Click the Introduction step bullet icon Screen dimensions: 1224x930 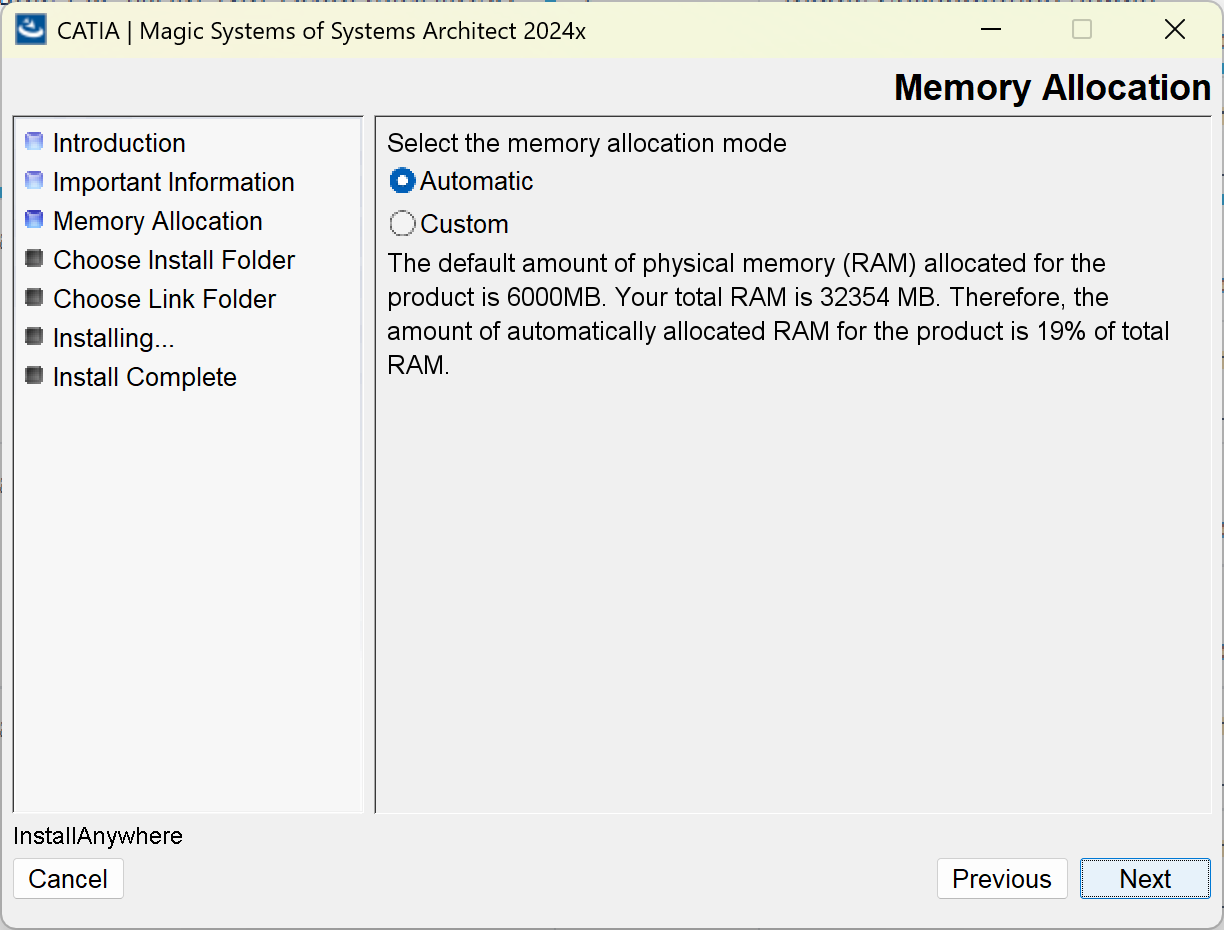pos(35,142)
